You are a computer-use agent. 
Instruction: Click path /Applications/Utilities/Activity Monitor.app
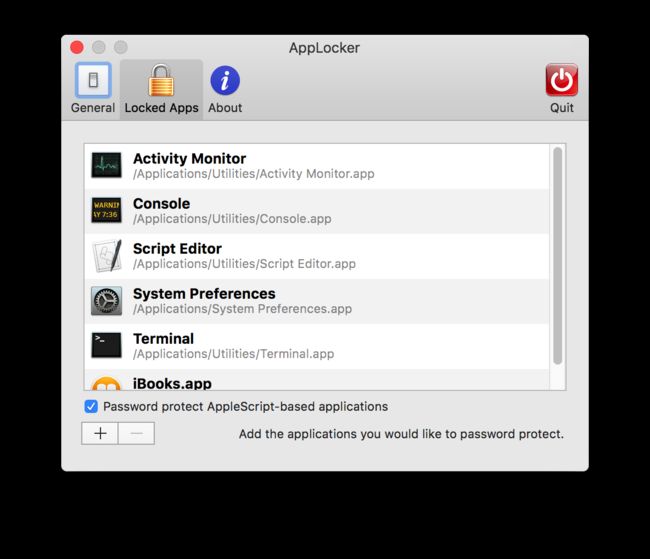[x=254, y=174]
